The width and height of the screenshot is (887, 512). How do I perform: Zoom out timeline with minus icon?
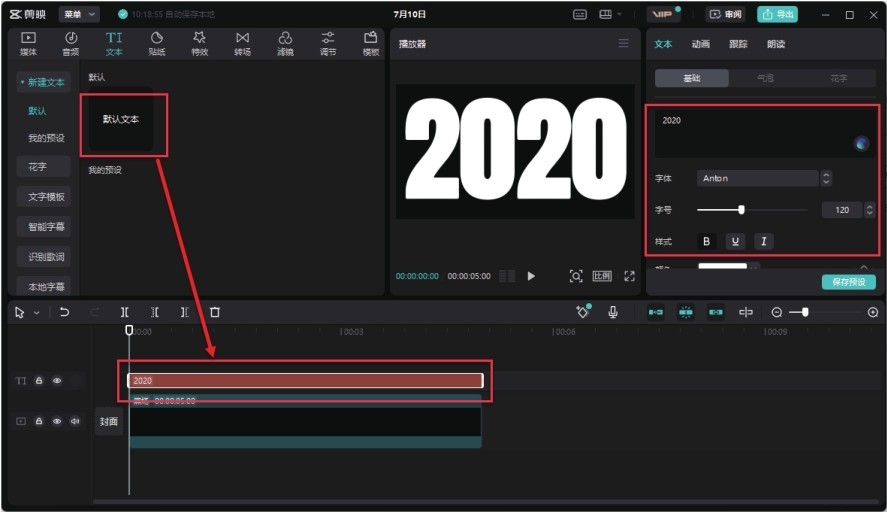coord(777,312)
